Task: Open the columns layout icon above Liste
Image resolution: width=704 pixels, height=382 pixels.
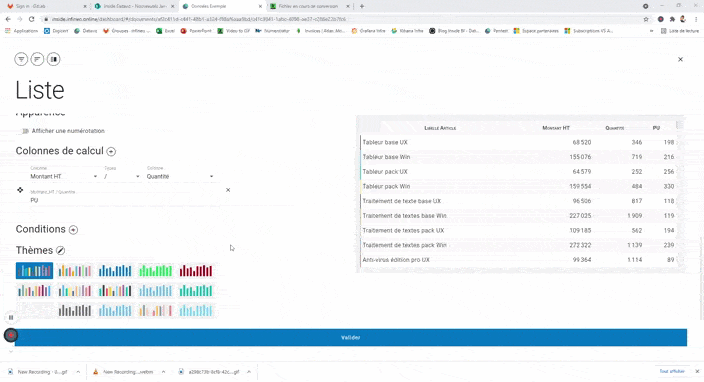Action: pos(53,59)
